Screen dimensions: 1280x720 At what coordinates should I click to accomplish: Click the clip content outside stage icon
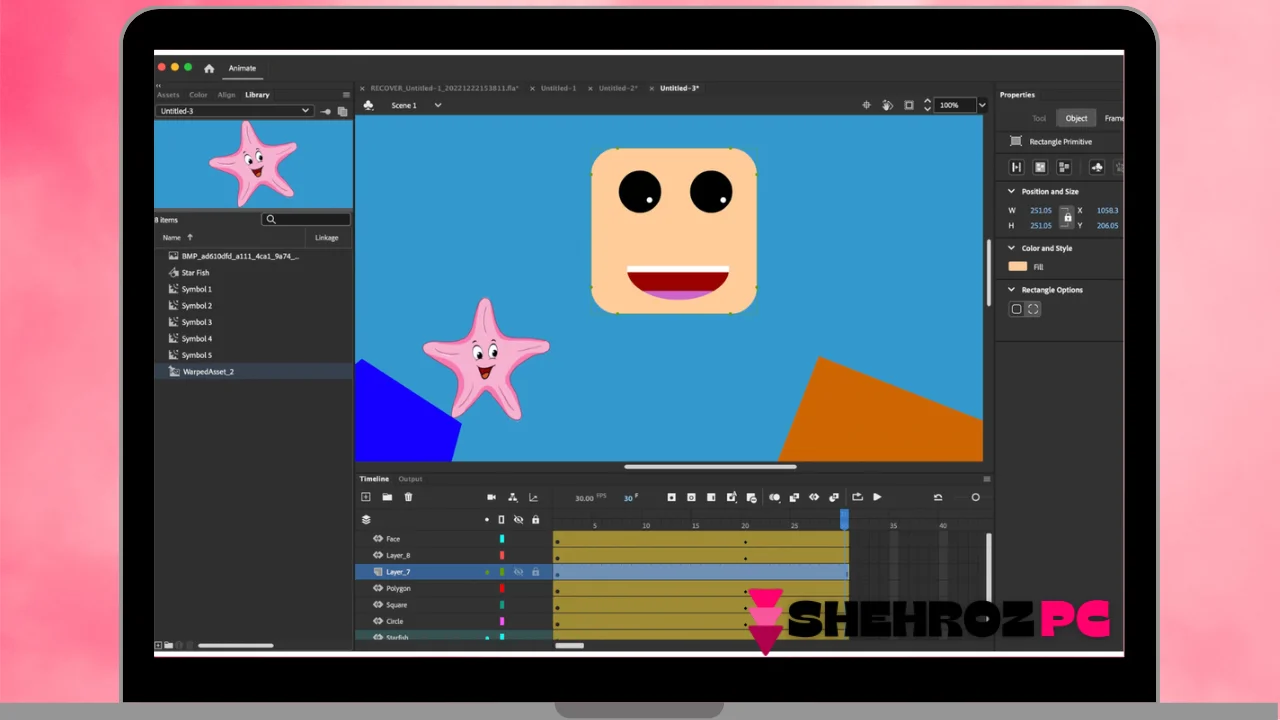(908, 105)
